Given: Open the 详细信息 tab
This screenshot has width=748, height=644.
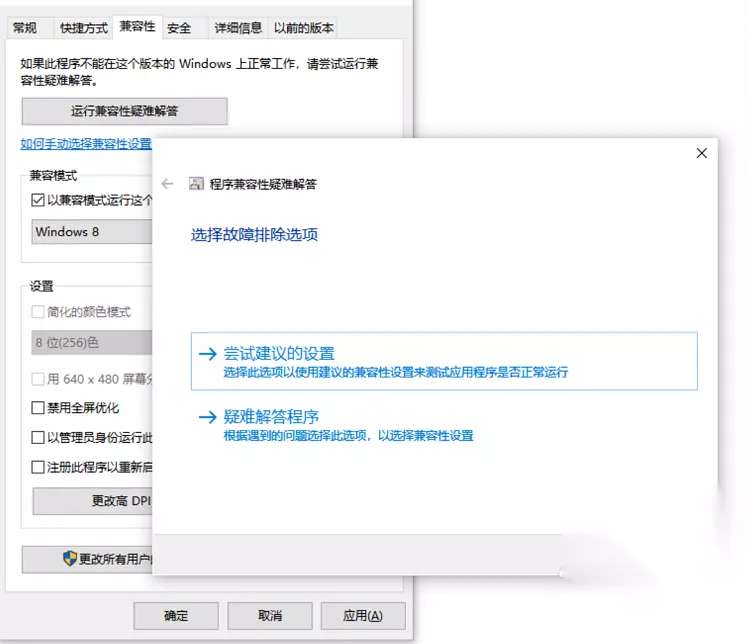Looking at the screenshot, I should tap(238, 28).
